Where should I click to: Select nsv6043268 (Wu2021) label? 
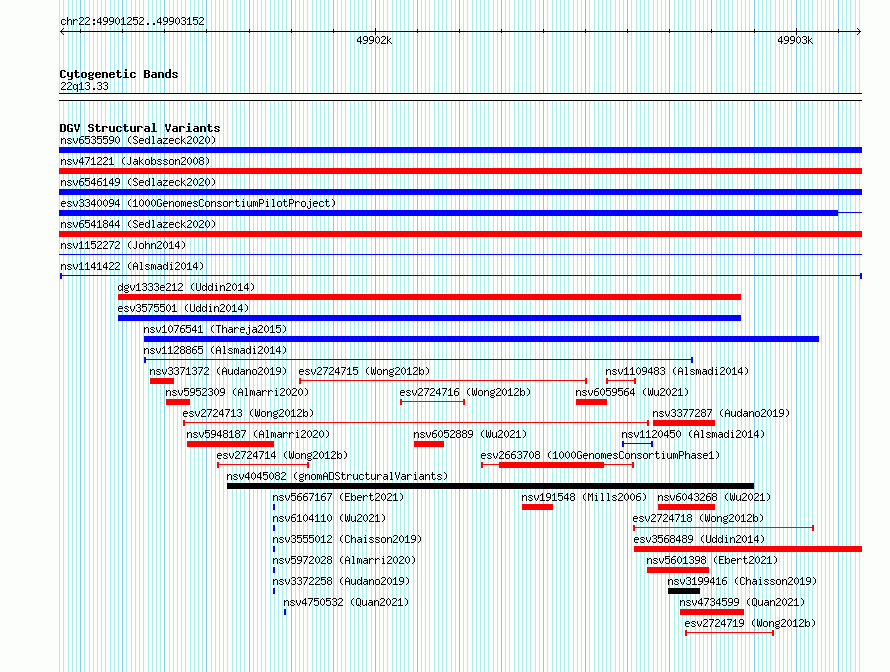pos(715,497)
